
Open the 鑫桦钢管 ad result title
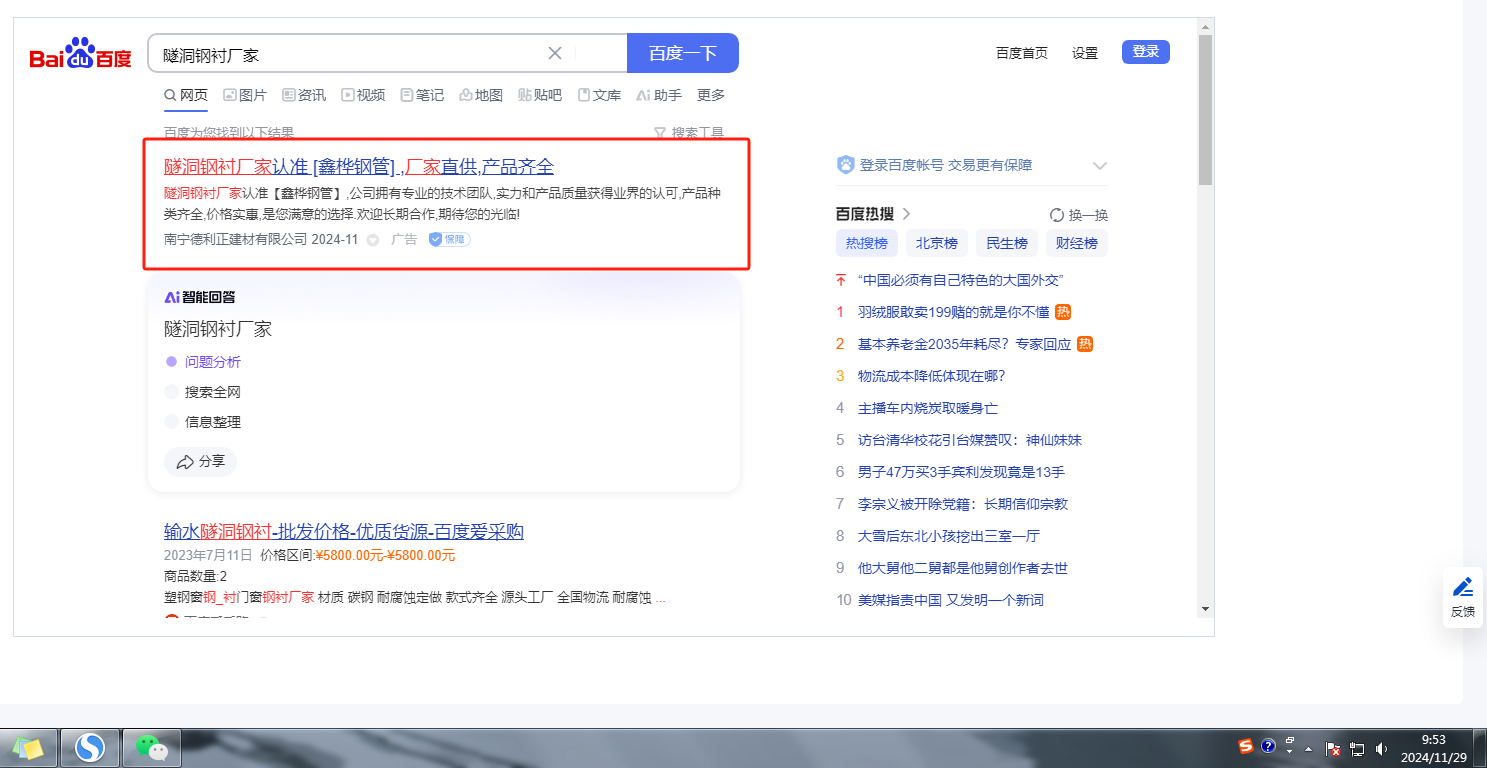pos(359,167)
